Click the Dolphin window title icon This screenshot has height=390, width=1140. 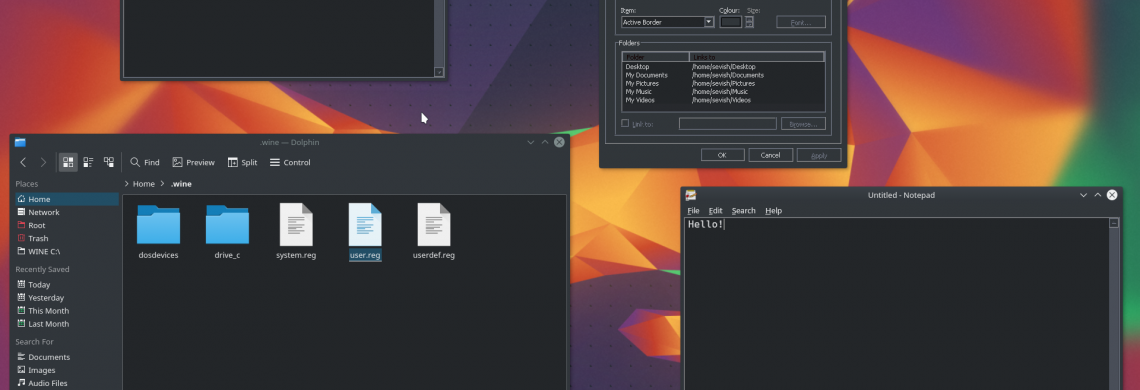coord(20,143)
